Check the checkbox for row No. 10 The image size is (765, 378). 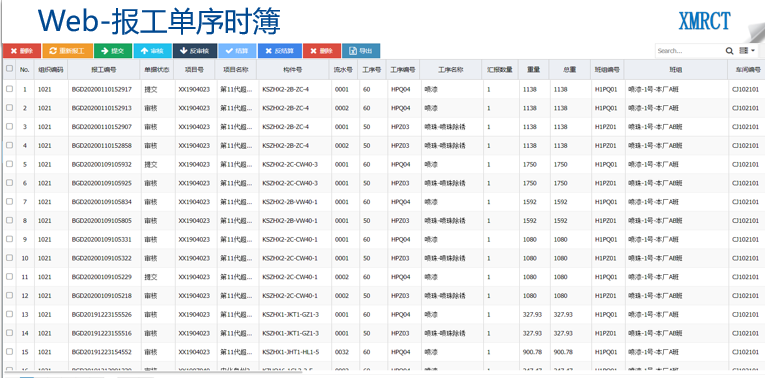(x=9, y=258)
